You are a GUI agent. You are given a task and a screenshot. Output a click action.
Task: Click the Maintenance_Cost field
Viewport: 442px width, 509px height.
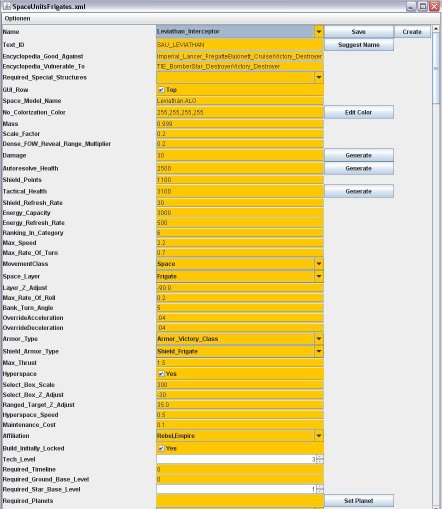pyautogui.click(x=240, y=425)
